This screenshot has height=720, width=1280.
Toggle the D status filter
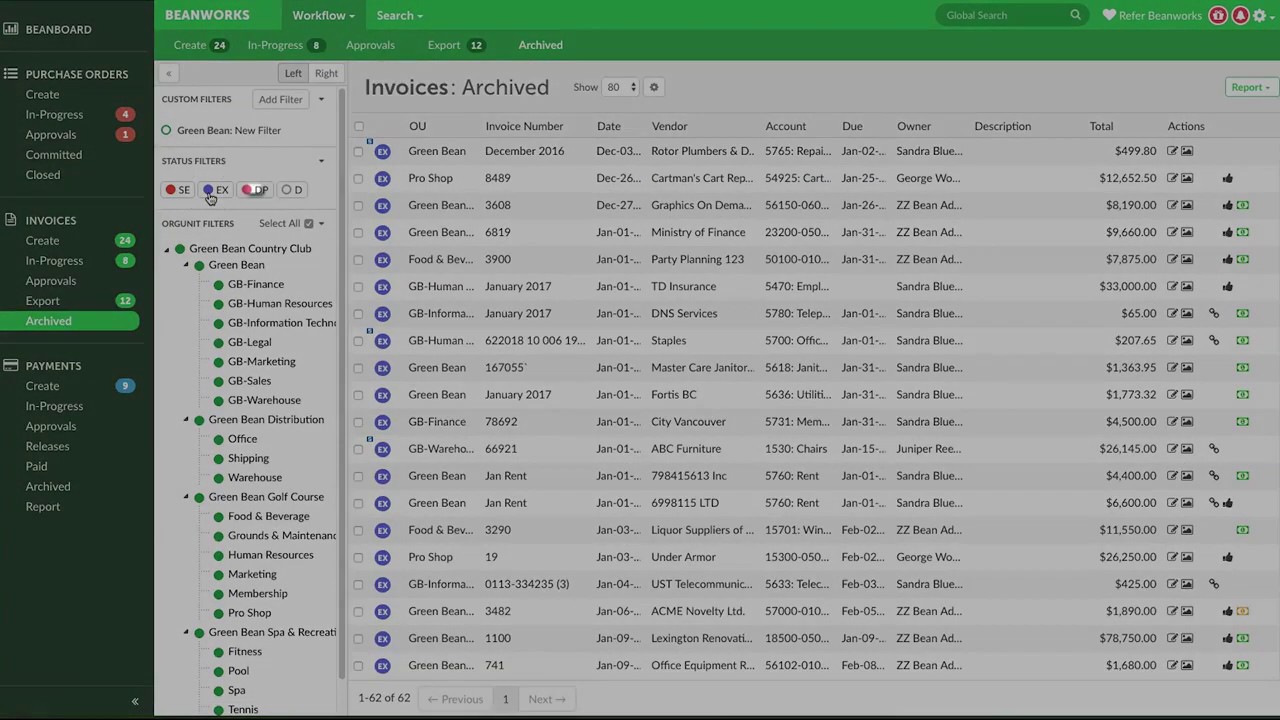coord(291,190)
